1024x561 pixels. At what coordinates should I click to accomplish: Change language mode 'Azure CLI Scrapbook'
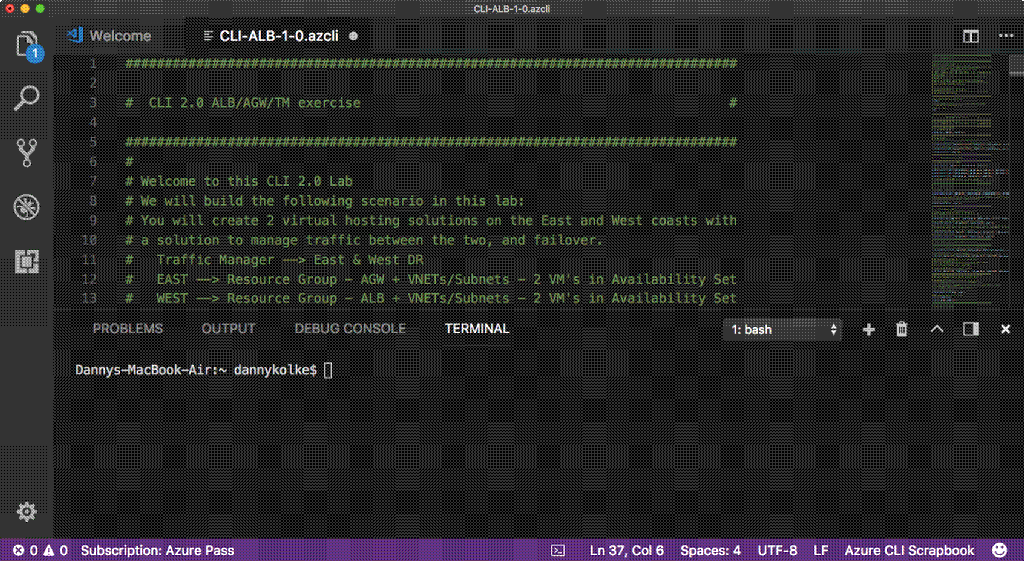click(909, 551)
